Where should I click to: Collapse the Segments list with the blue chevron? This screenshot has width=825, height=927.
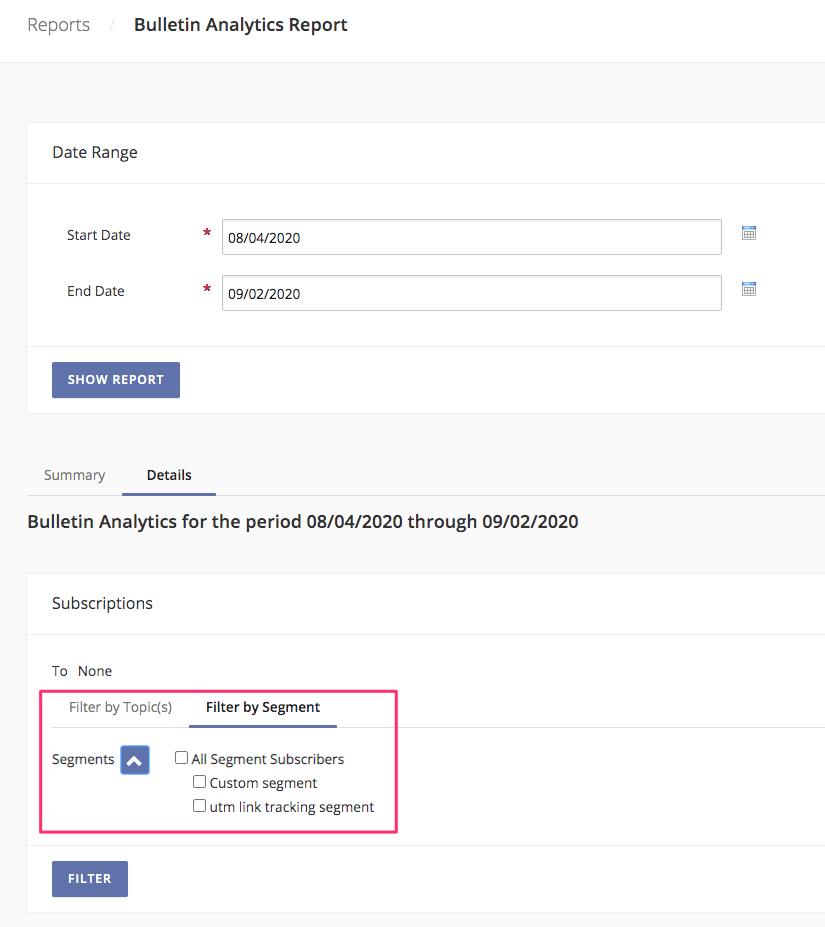coord(134,759)
